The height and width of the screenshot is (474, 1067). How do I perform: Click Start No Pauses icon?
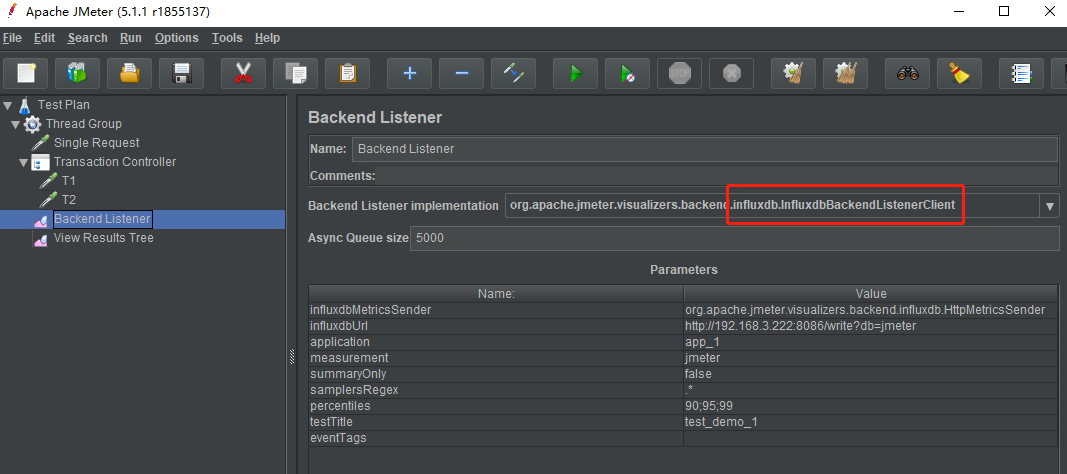coord(627,73)
